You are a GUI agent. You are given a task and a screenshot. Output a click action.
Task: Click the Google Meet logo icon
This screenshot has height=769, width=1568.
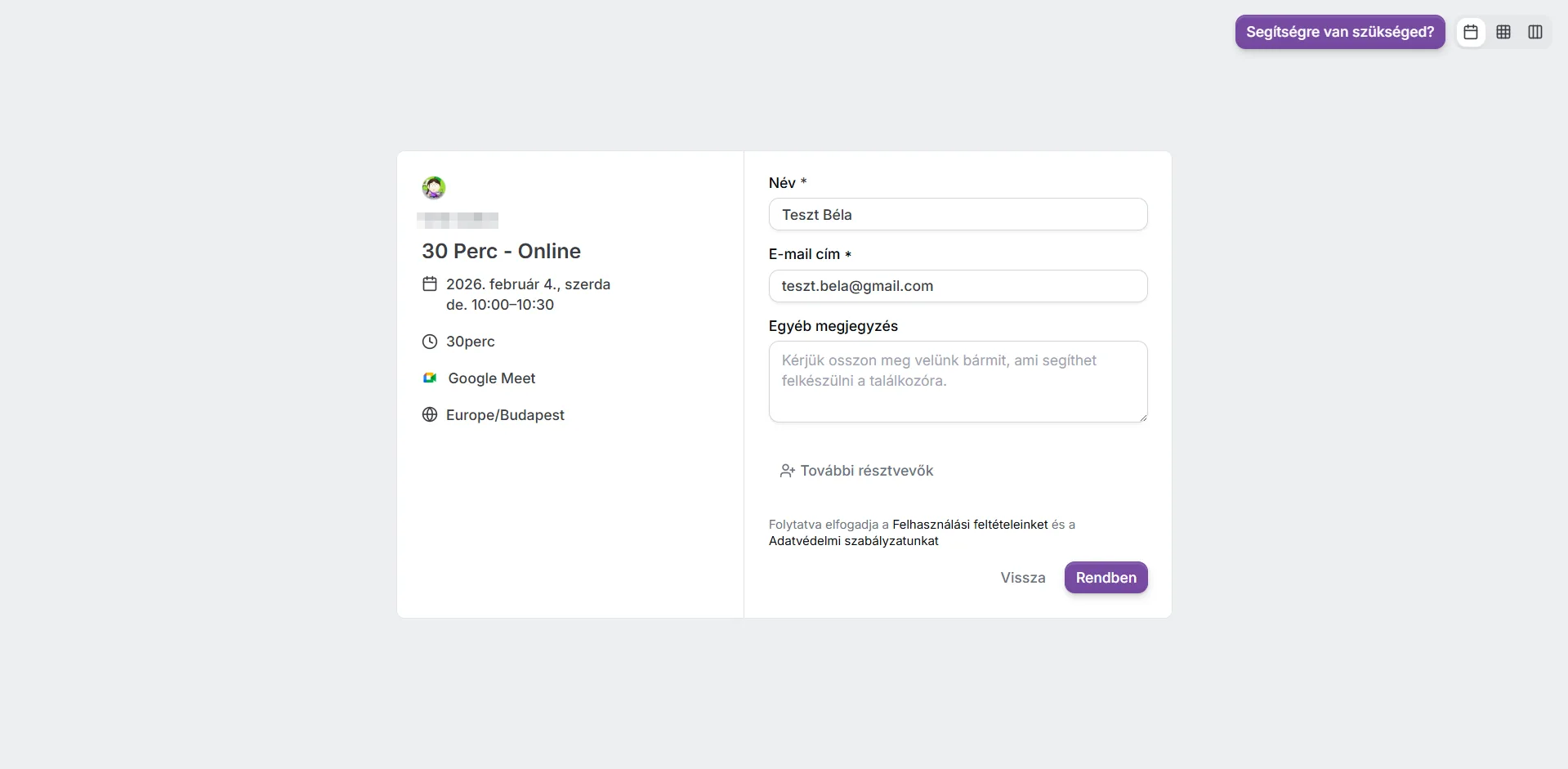(430, 378)
